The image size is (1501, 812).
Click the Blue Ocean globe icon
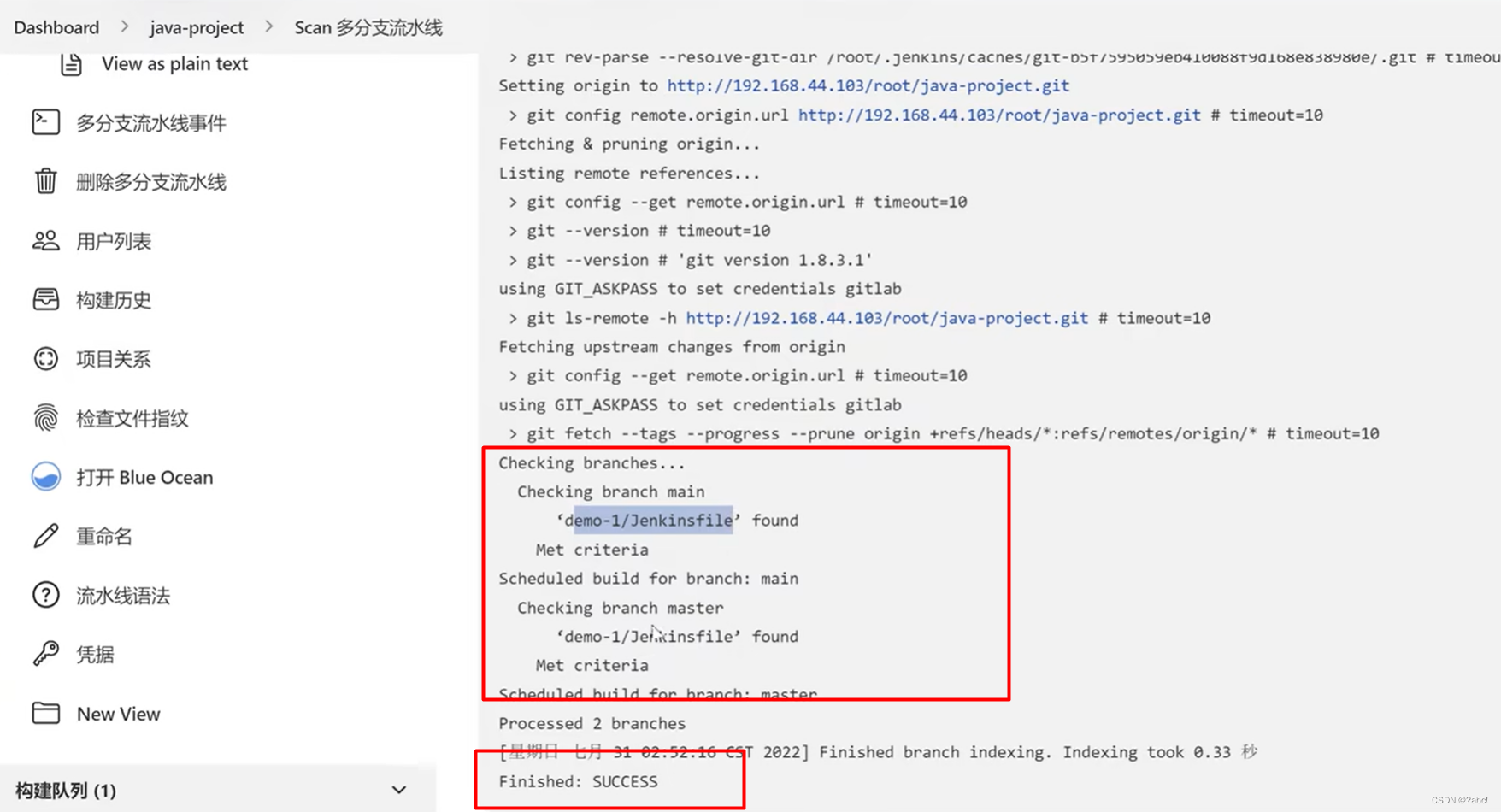(46, 476)
